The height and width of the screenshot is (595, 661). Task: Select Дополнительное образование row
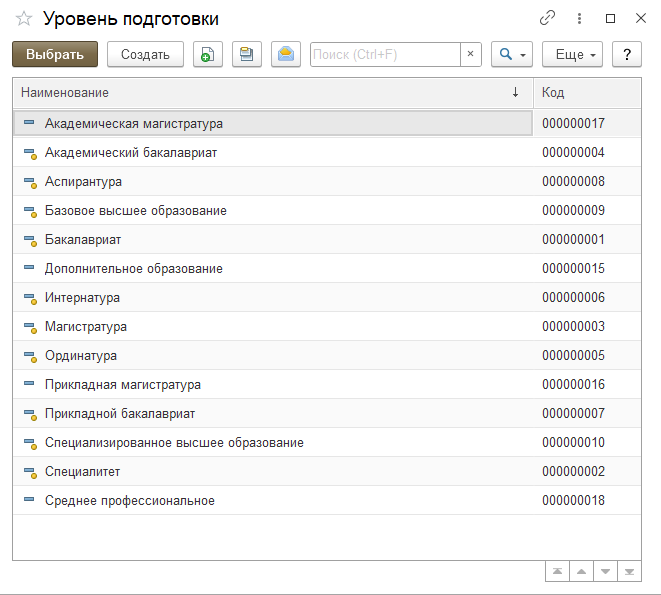click(327, 269)
